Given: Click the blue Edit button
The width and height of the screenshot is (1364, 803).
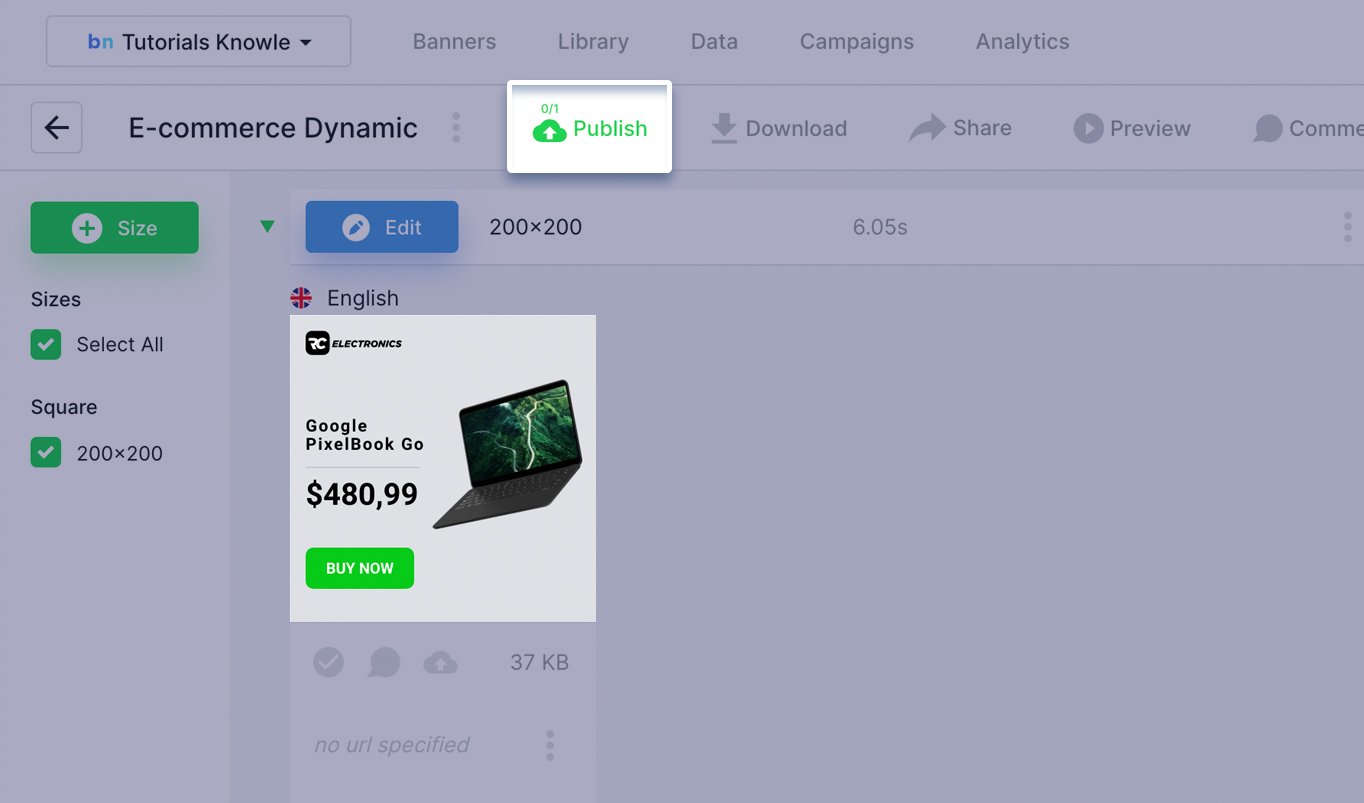Looking at the screenshot, I should point(382,227).
